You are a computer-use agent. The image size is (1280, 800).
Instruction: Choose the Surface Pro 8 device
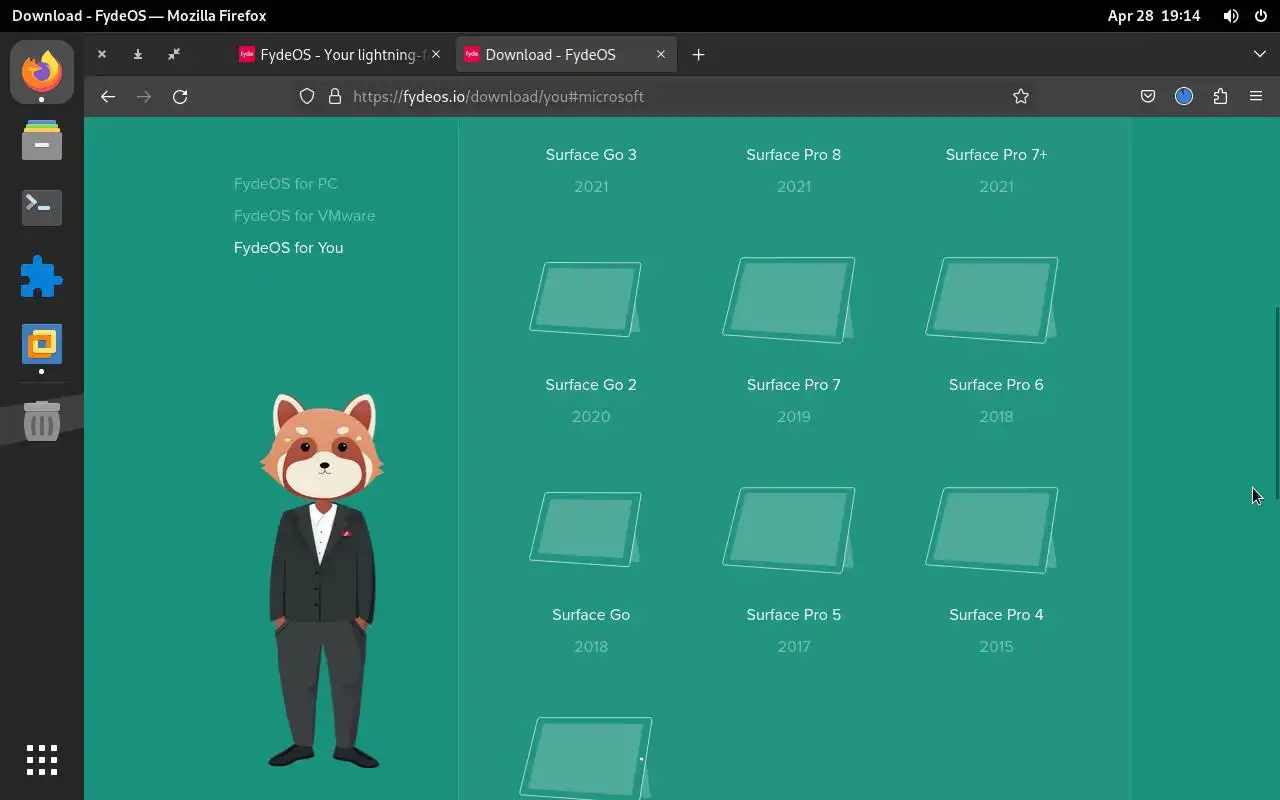[794, 154]
